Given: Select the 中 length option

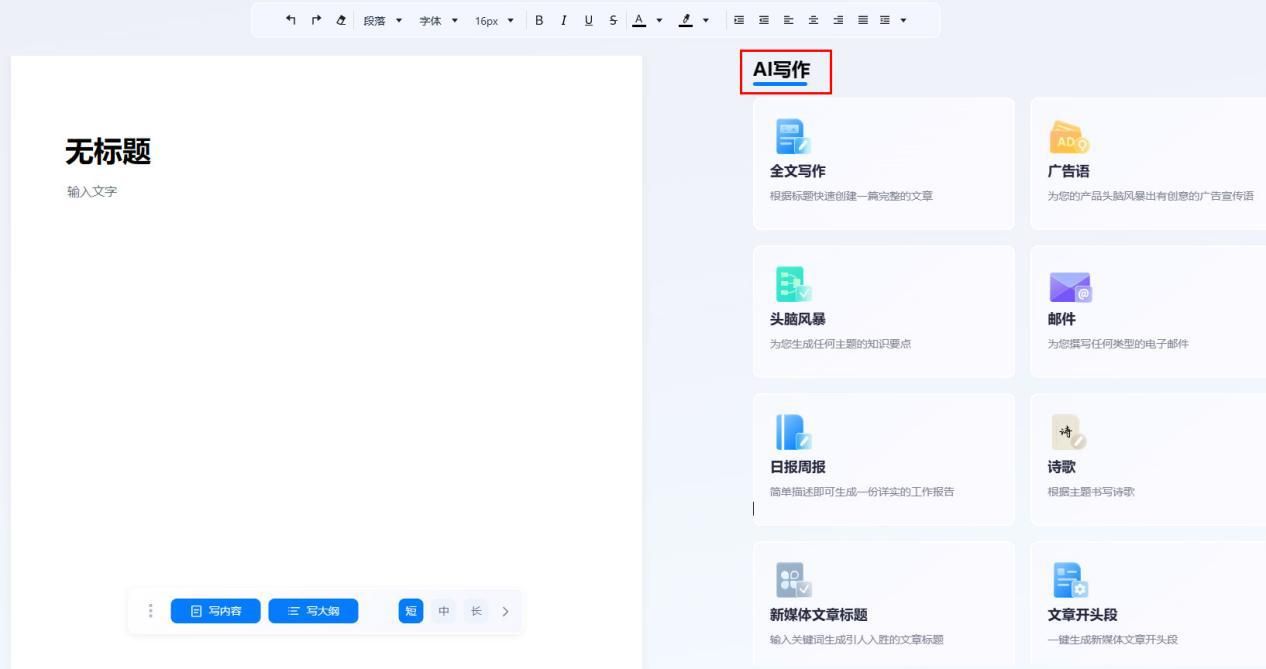Looking at the screenshot, I should (444, 611).
